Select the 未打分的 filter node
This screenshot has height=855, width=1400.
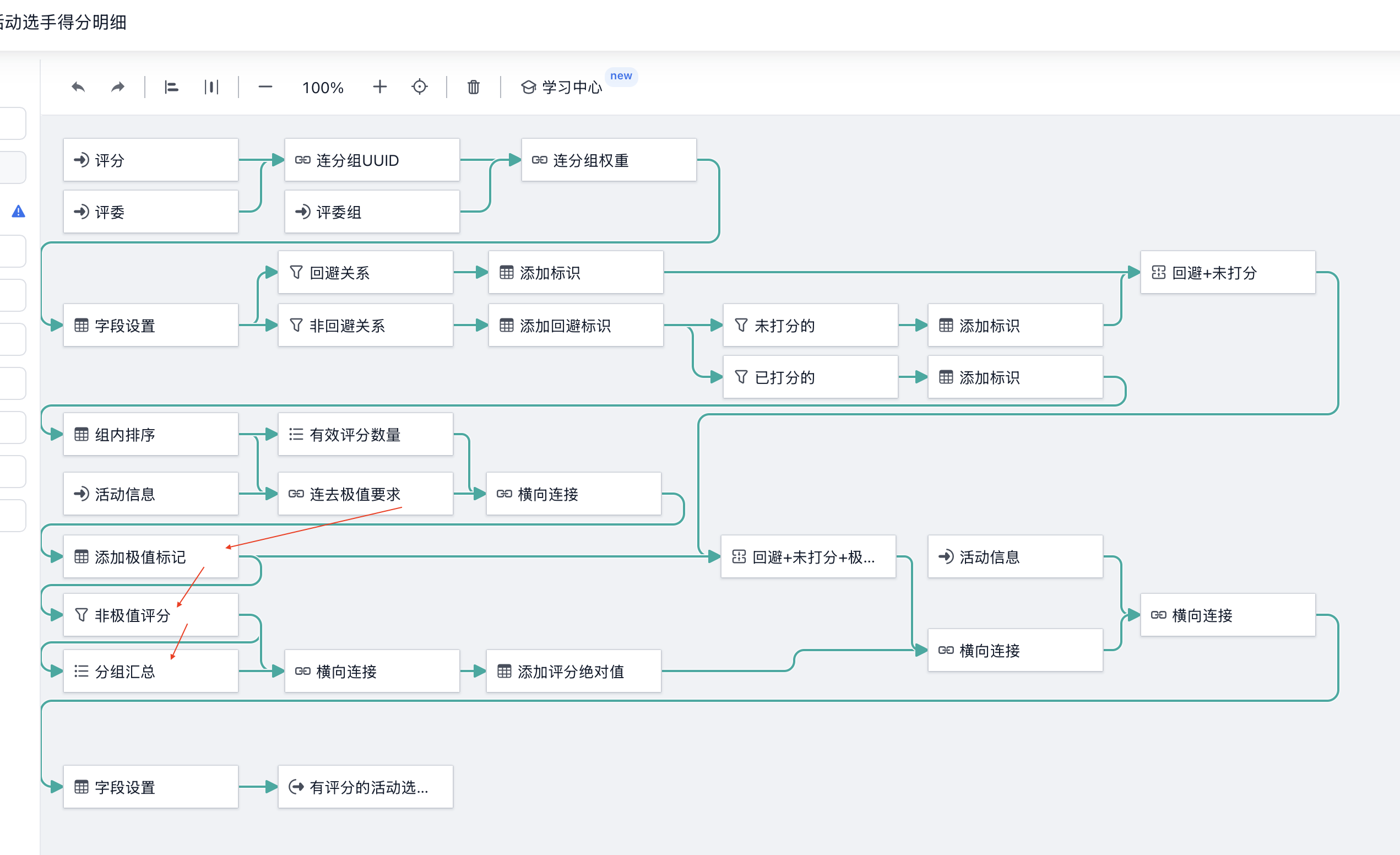[x=811, y=325]
